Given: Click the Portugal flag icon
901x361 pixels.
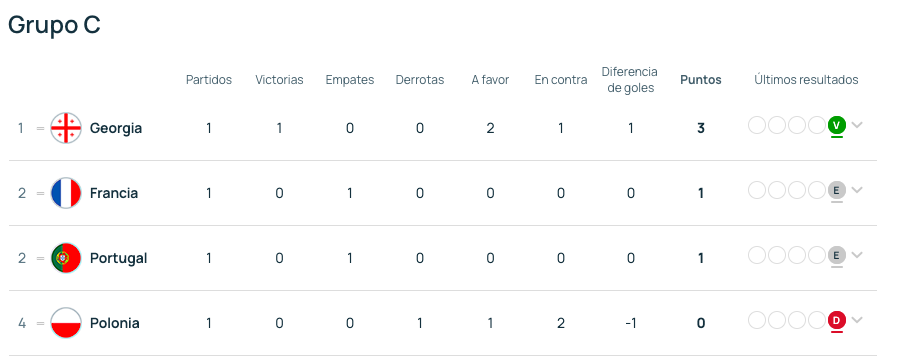Looking at the screenshot, I should 66,258.
